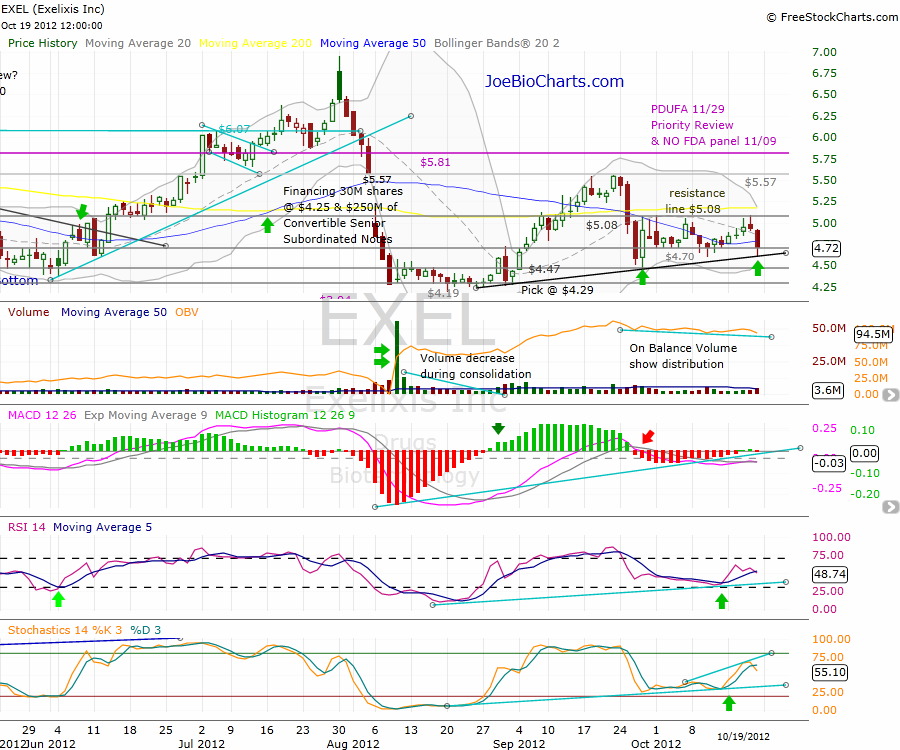Click green down arrow on June candles
This screenshot has width=900, height=750.
point(82,210)
